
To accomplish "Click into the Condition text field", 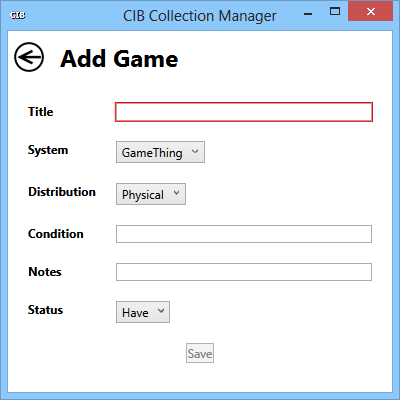I will 244,234.
